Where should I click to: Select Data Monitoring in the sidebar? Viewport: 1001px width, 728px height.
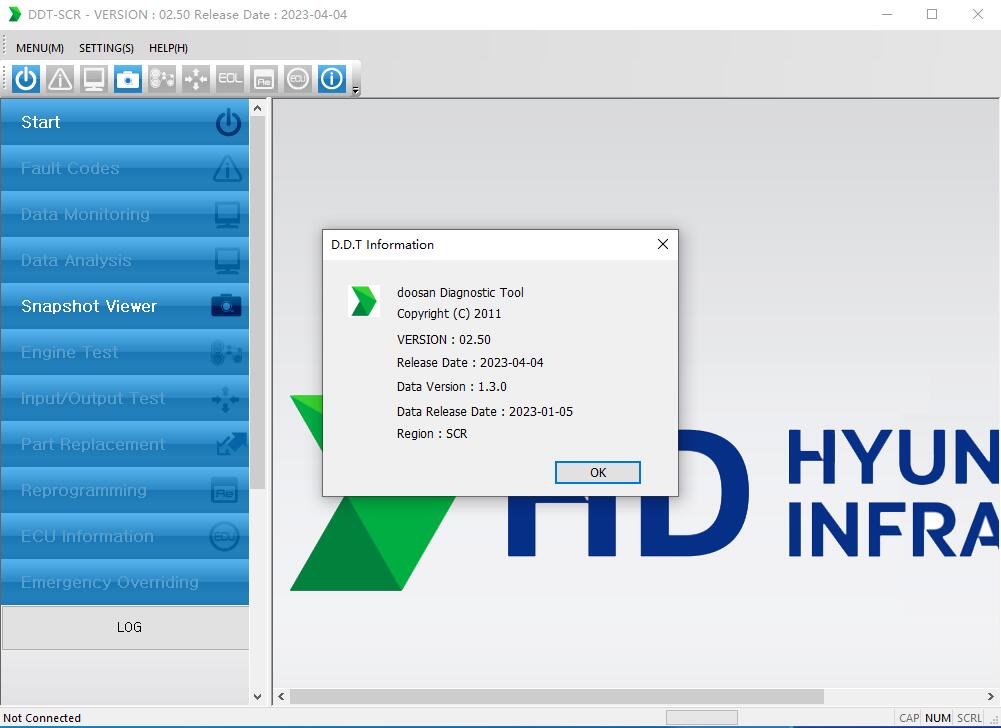(x=124, y=214)
